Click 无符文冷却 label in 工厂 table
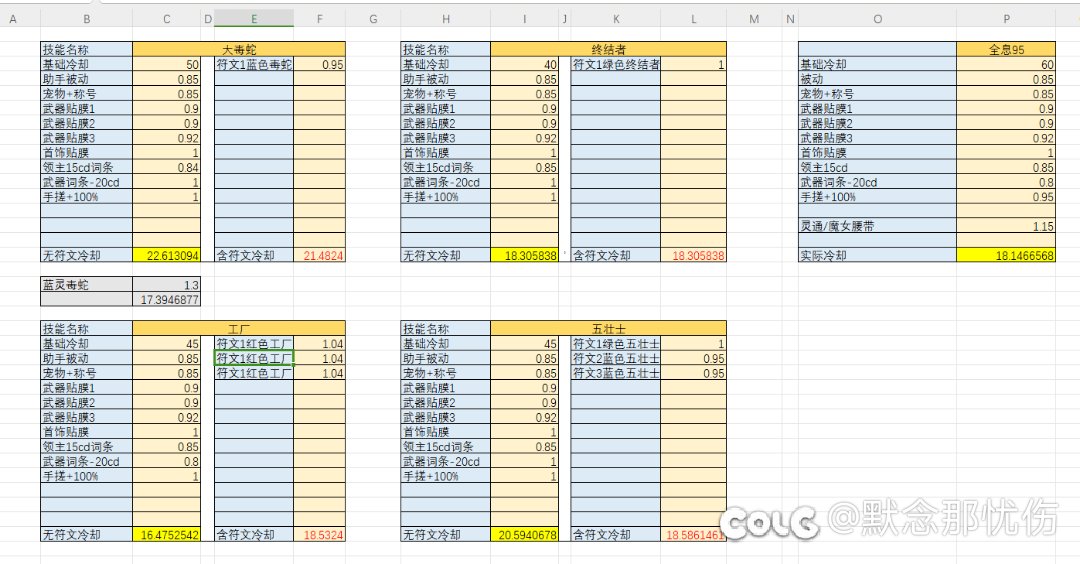Screen dimensions: 1080x564 86,534
